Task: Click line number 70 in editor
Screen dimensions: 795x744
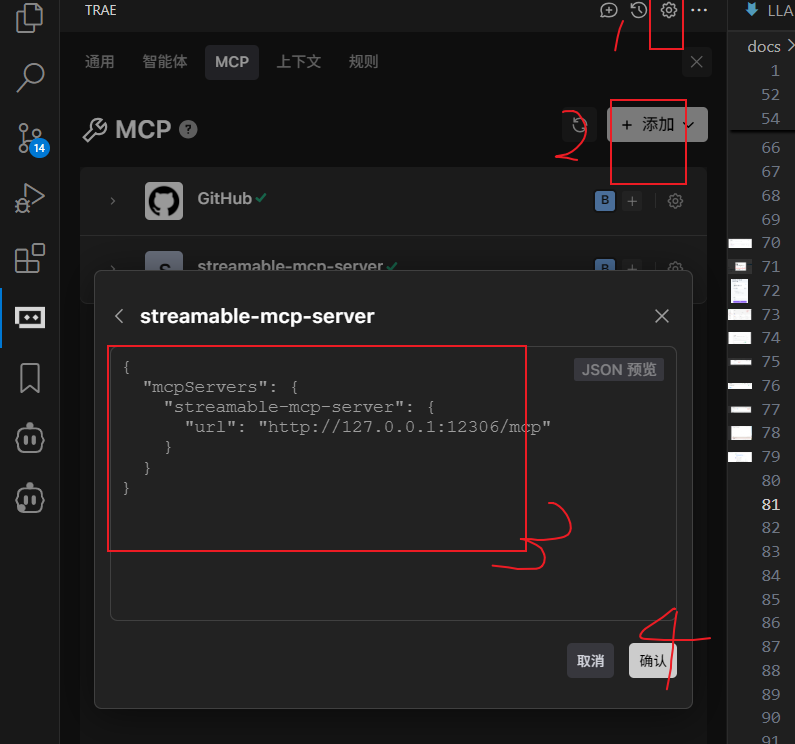Action: tap(771, 243)
